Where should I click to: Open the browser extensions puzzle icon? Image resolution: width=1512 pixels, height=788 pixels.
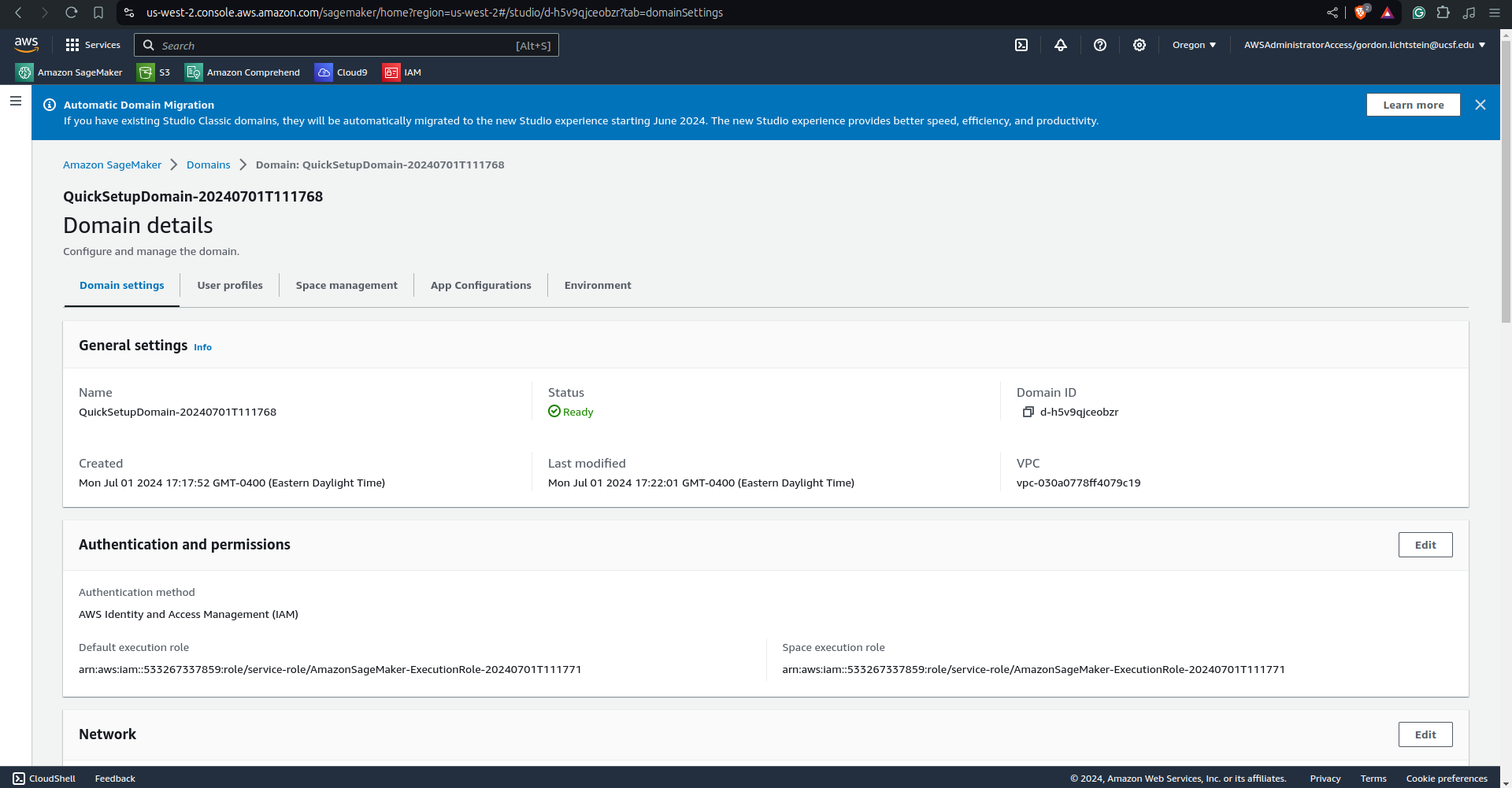(x=1443, y=13)
